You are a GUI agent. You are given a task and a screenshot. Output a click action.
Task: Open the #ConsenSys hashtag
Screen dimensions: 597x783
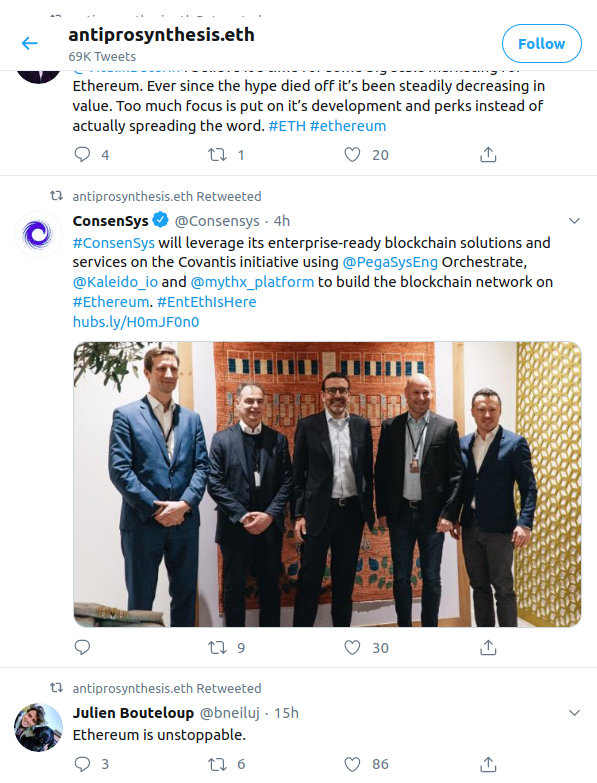(x=114, y=243)
